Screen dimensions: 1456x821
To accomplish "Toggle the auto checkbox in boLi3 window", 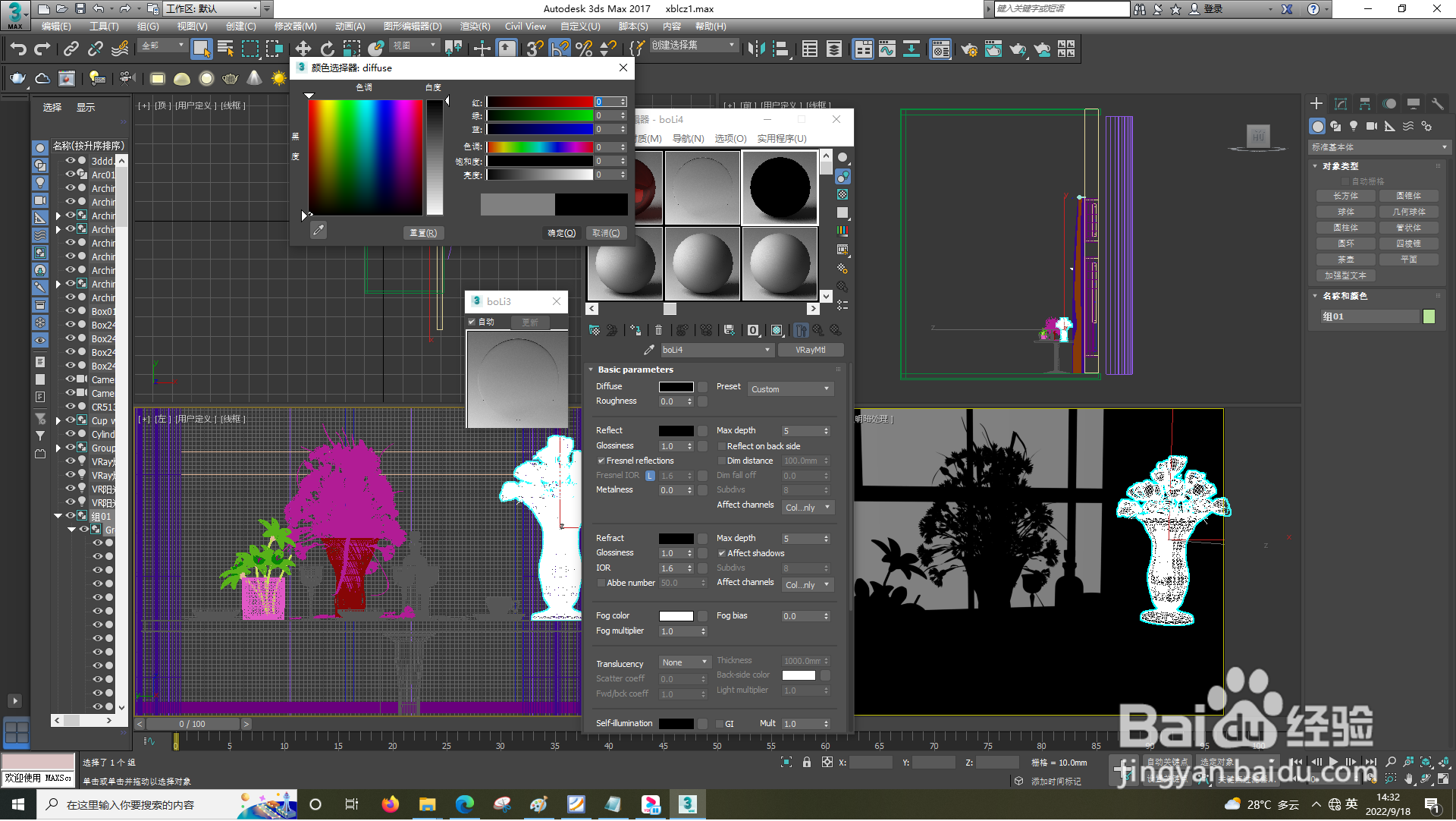I will pyautogui.click(x=472, y=322).
